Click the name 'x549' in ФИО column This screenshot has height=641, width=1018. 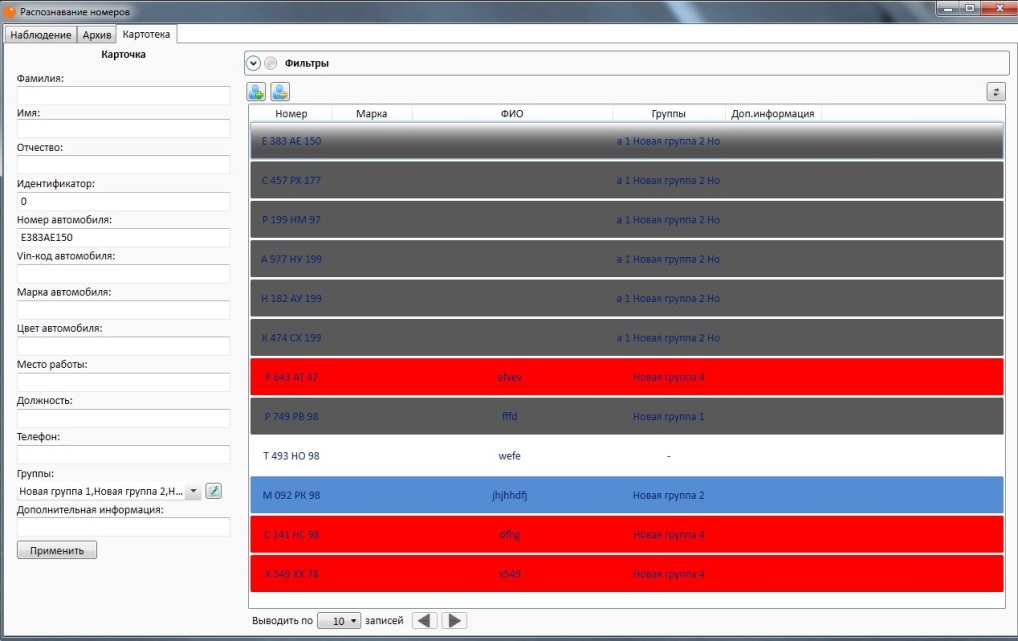tap(510, 573)
